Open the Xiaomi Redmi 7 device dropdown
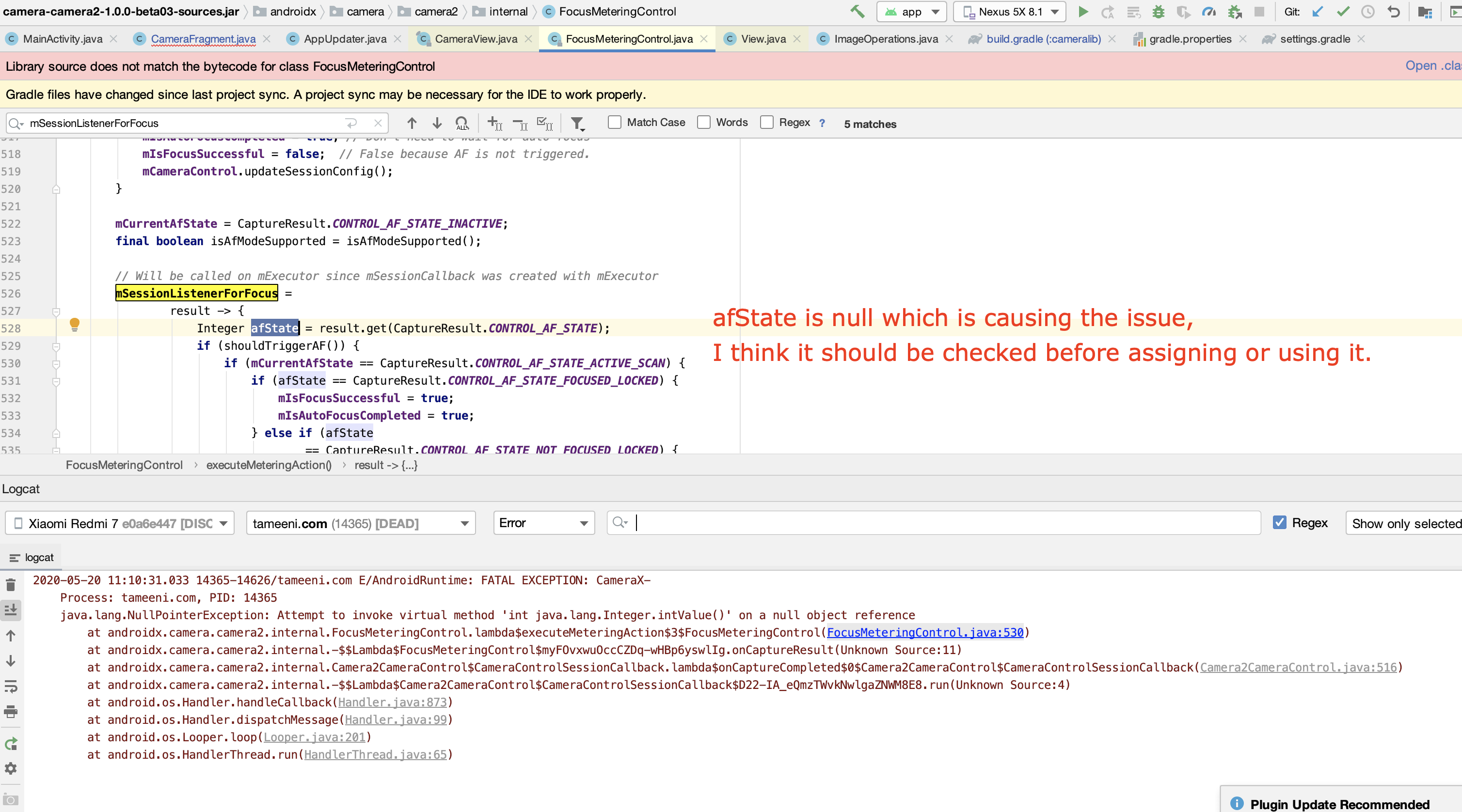The width and height of the screenshot is (1462, 812). 120,523
